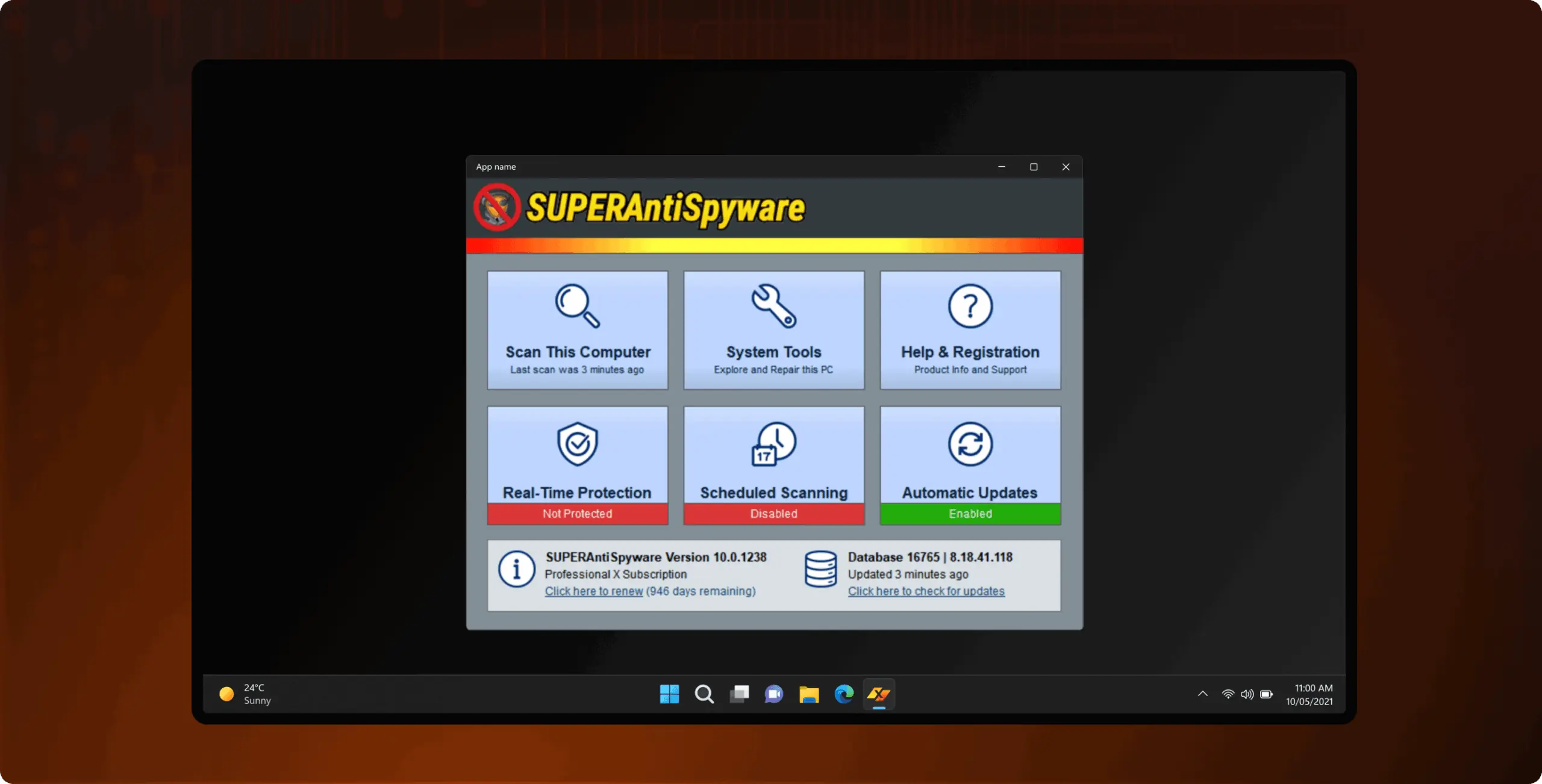Click 'Professional X Subscription' text
This screenshot has height=784, width=1542.
[x=616, y=574]
